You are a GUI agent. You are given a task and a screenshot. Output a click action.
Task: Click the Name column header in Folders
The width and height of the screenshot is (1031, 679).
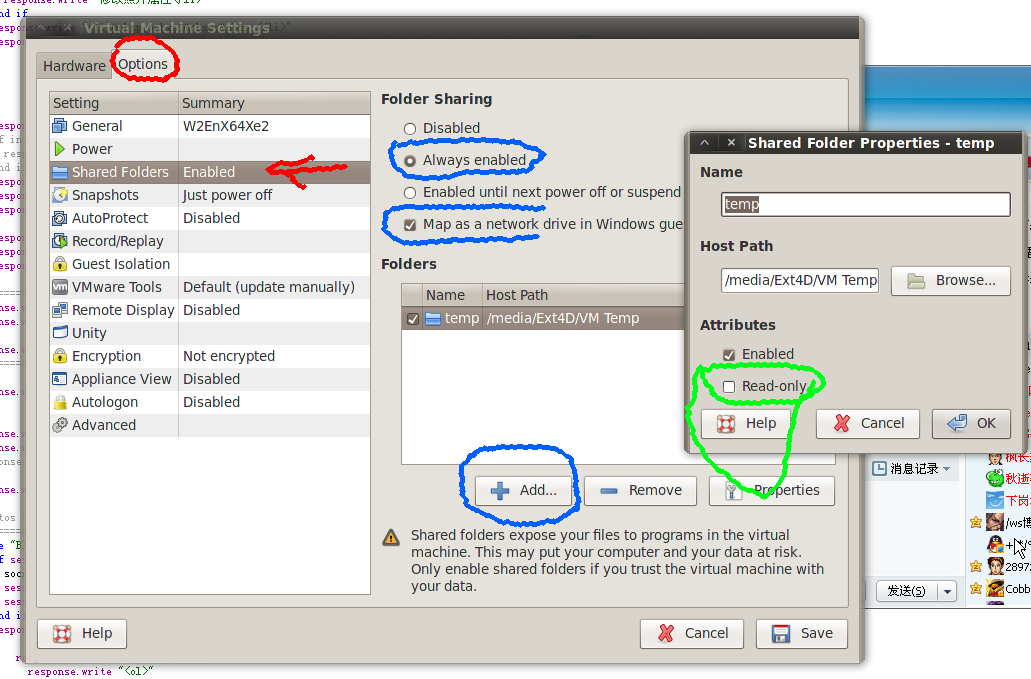[452, 295]
